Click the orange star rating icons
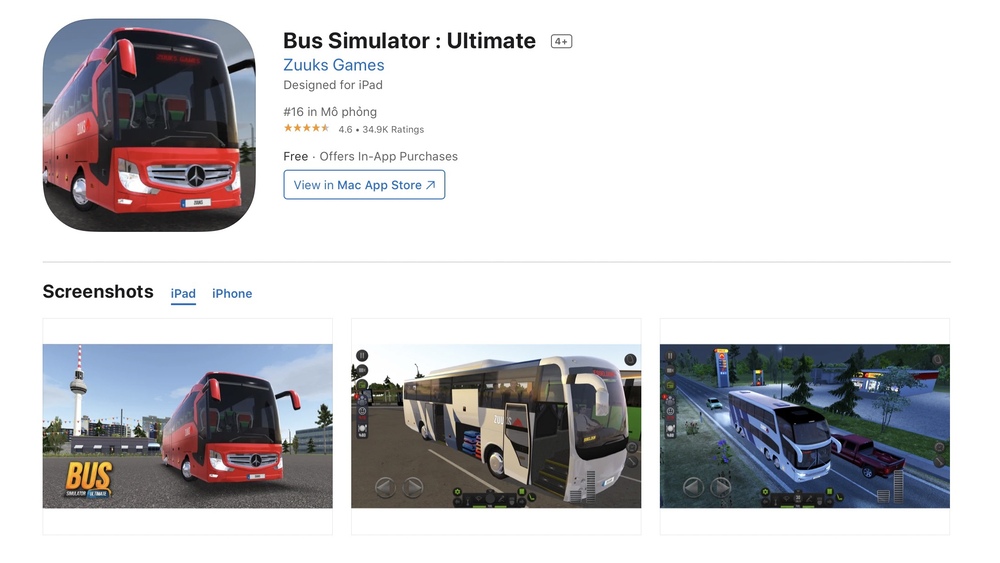The image size is (1000, 563). coord(307,128)
